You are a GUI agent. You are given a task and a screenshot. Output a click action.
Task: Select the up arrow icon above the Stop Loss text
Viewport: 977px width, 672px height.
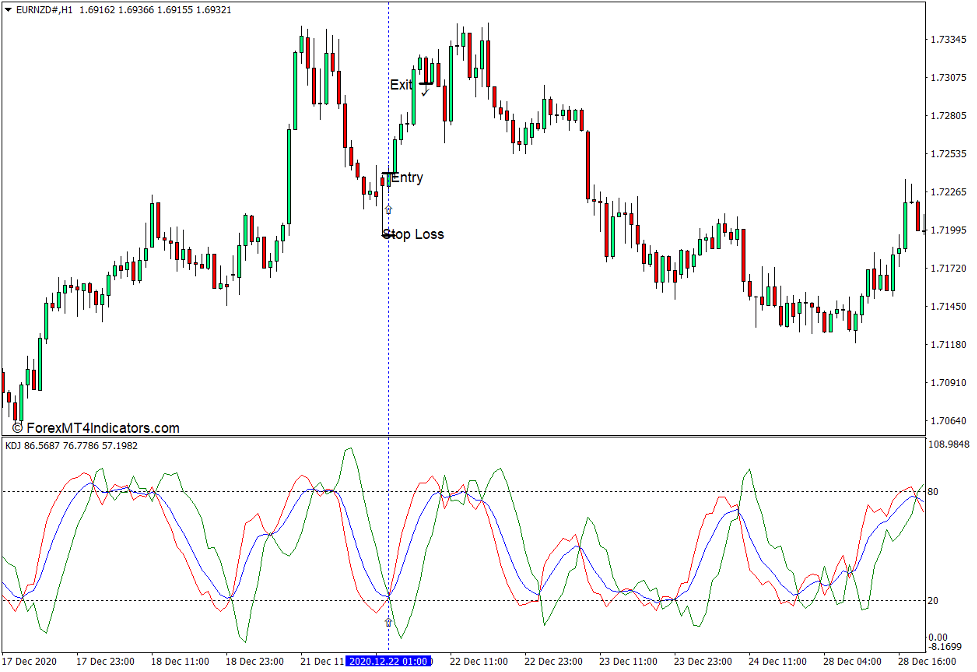click(x=388, y=209)
